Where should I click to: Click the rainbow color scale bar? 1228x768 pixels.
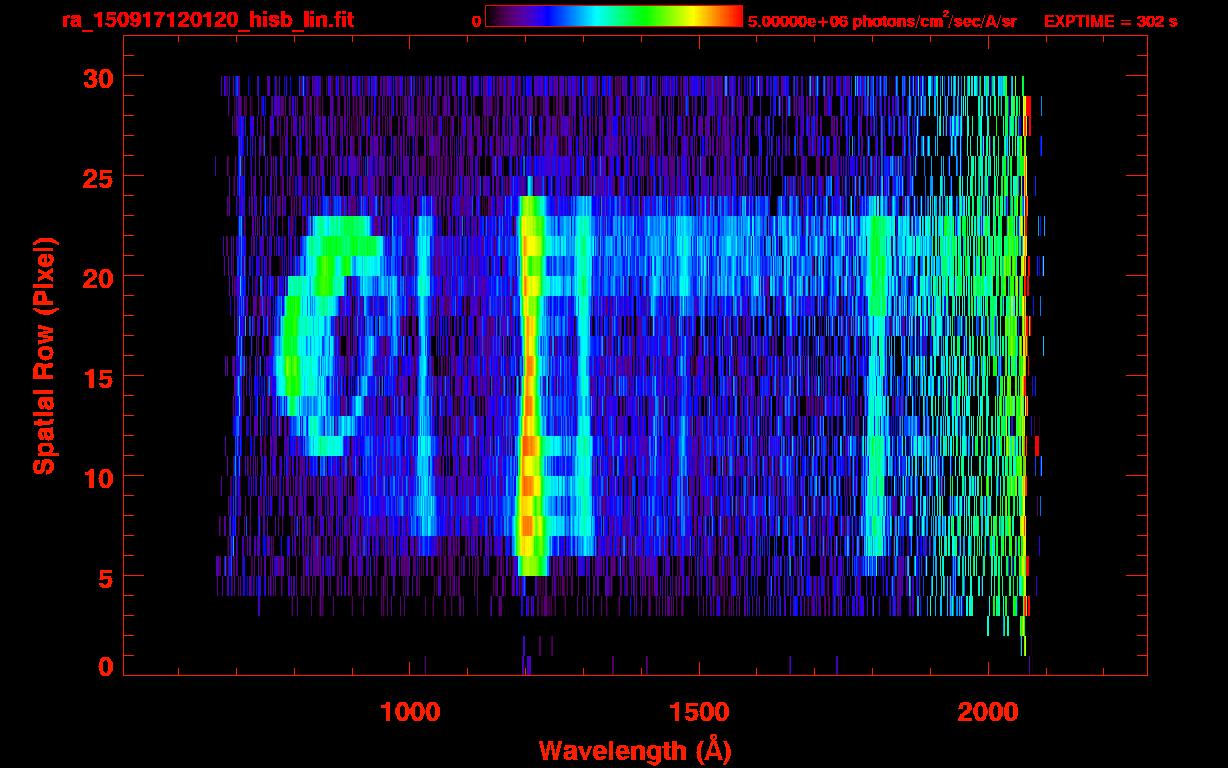coord(614,17)
